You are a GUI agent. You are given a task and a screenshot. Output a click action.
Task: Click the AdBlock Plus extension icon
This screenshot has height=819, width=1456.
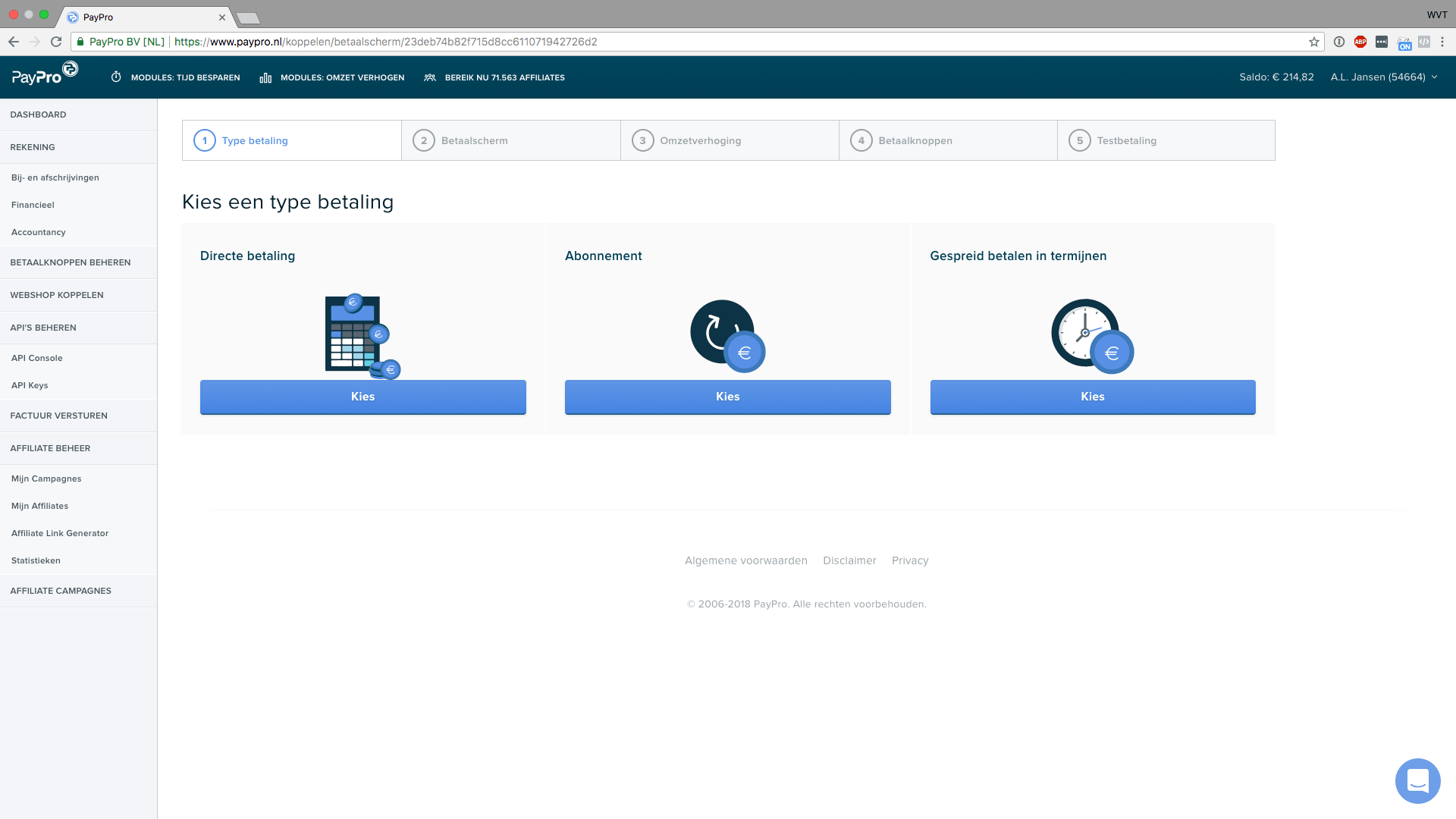pyautogui.click(x=1360, y=42)
